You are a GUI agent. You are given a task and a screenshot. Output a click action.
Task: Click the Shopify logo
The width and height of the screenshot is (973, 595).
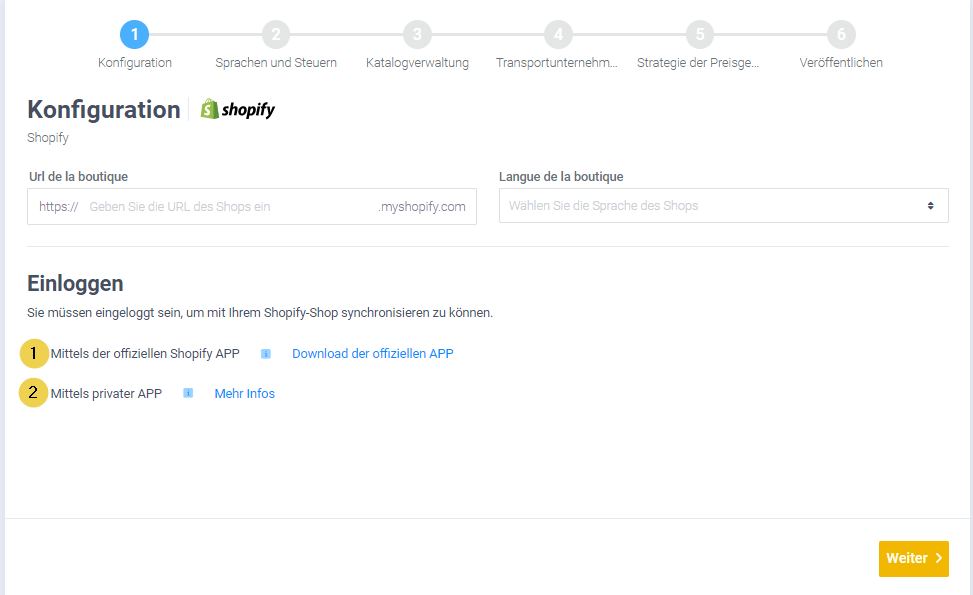coord(238,110)
